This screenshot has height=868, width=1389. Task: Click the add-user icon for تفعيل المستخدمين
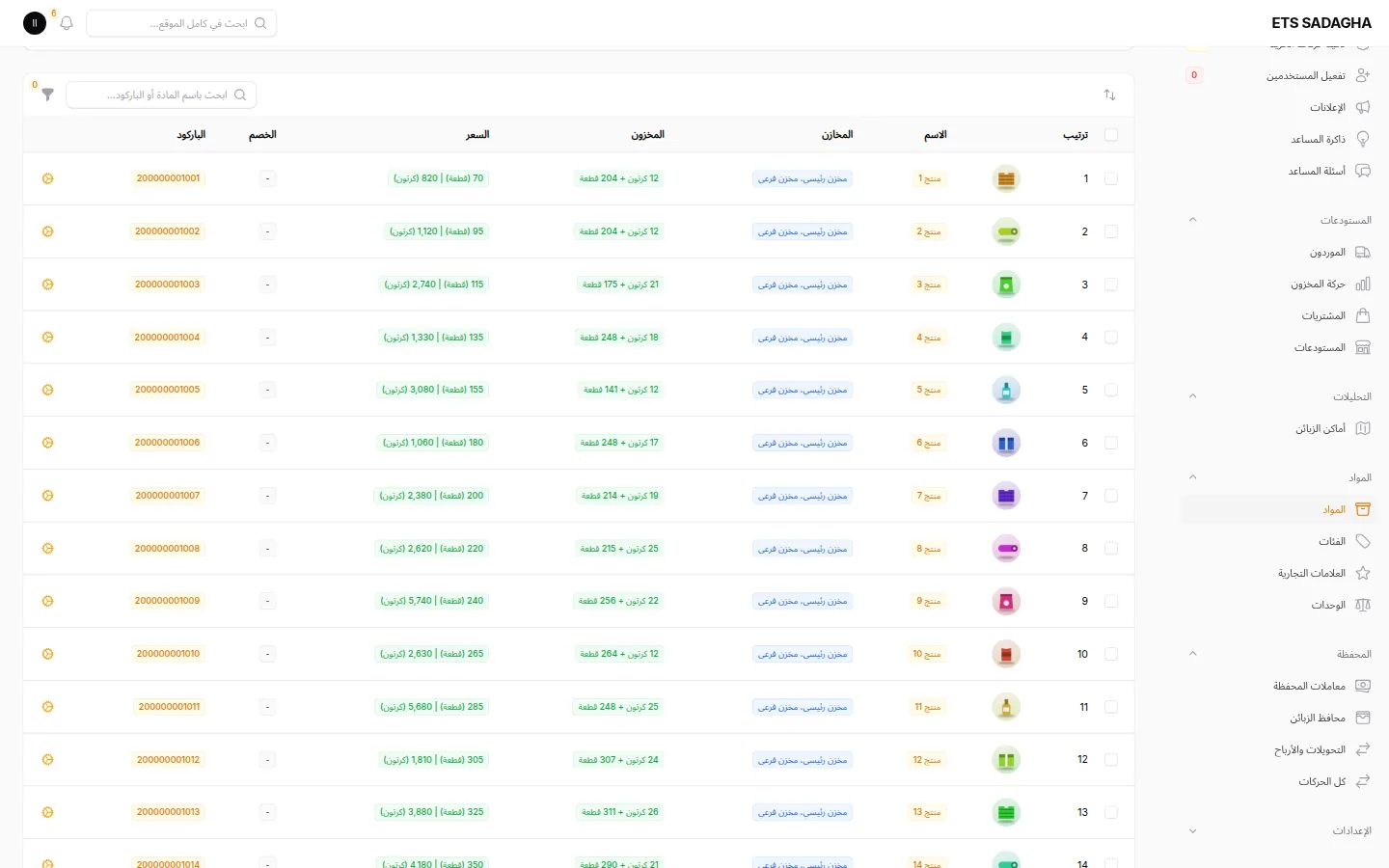pos(1363,75)
